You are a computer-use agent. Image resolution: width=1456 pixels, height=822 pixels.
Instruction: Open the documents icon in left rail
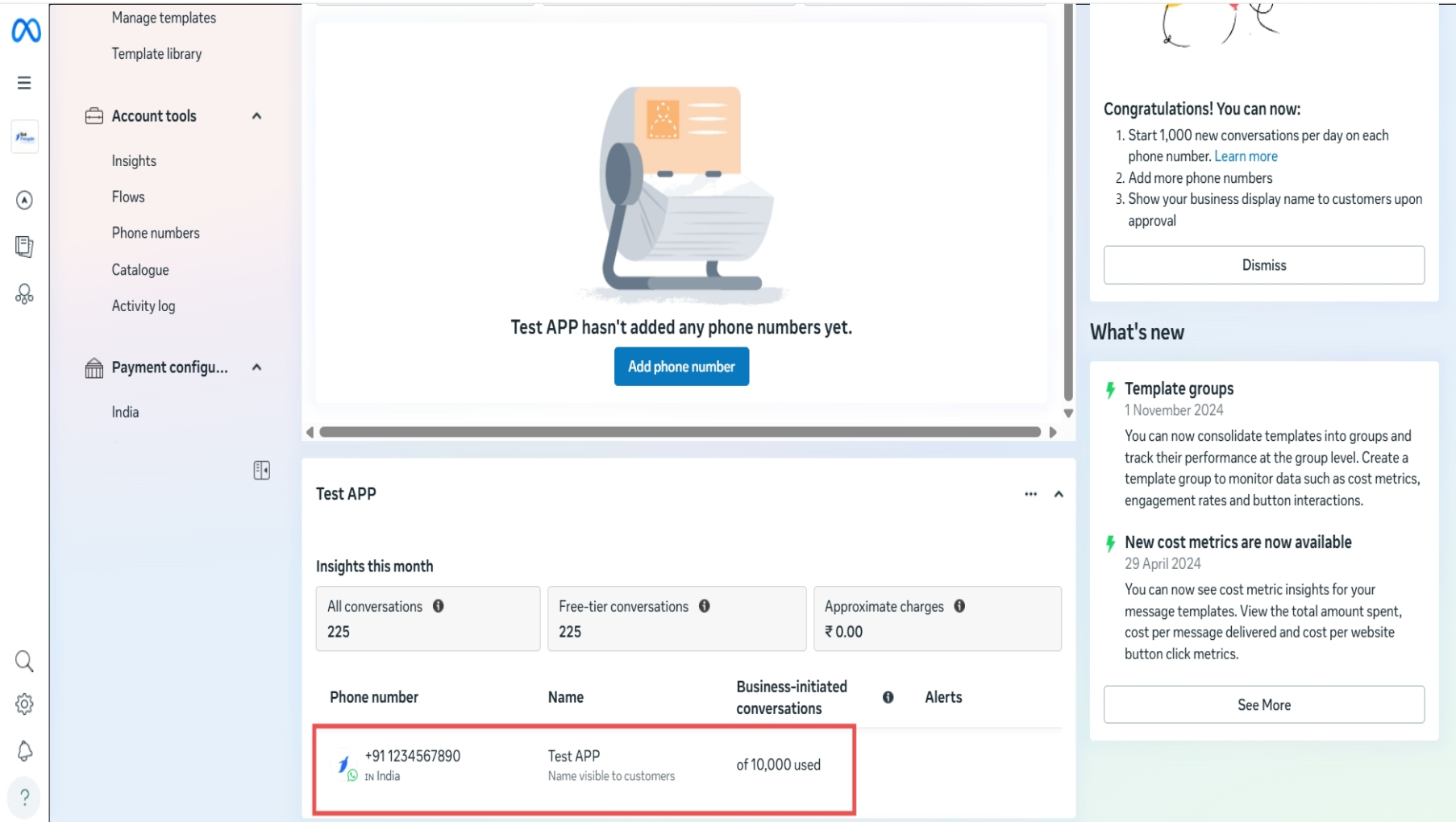pos(24,247)
